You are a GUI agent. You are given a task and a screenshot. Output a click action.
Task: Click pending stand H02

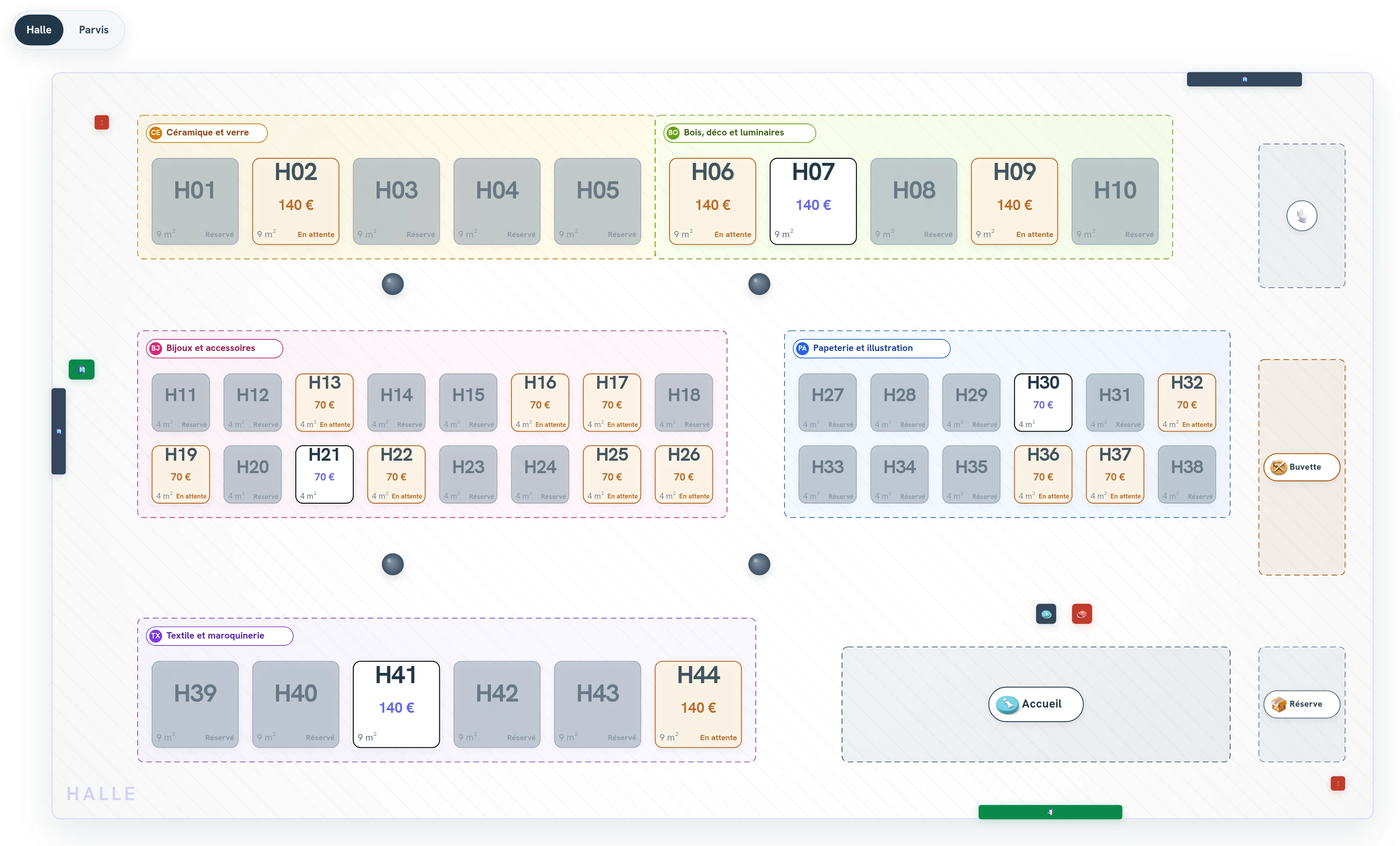(295, 201)
